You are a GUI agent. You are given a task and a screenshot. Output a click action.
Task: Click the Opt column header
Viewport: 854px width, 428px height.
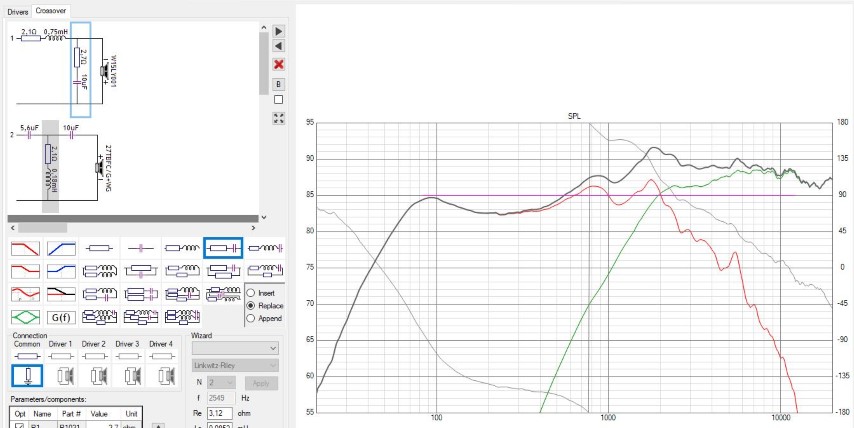click(20, 413)
